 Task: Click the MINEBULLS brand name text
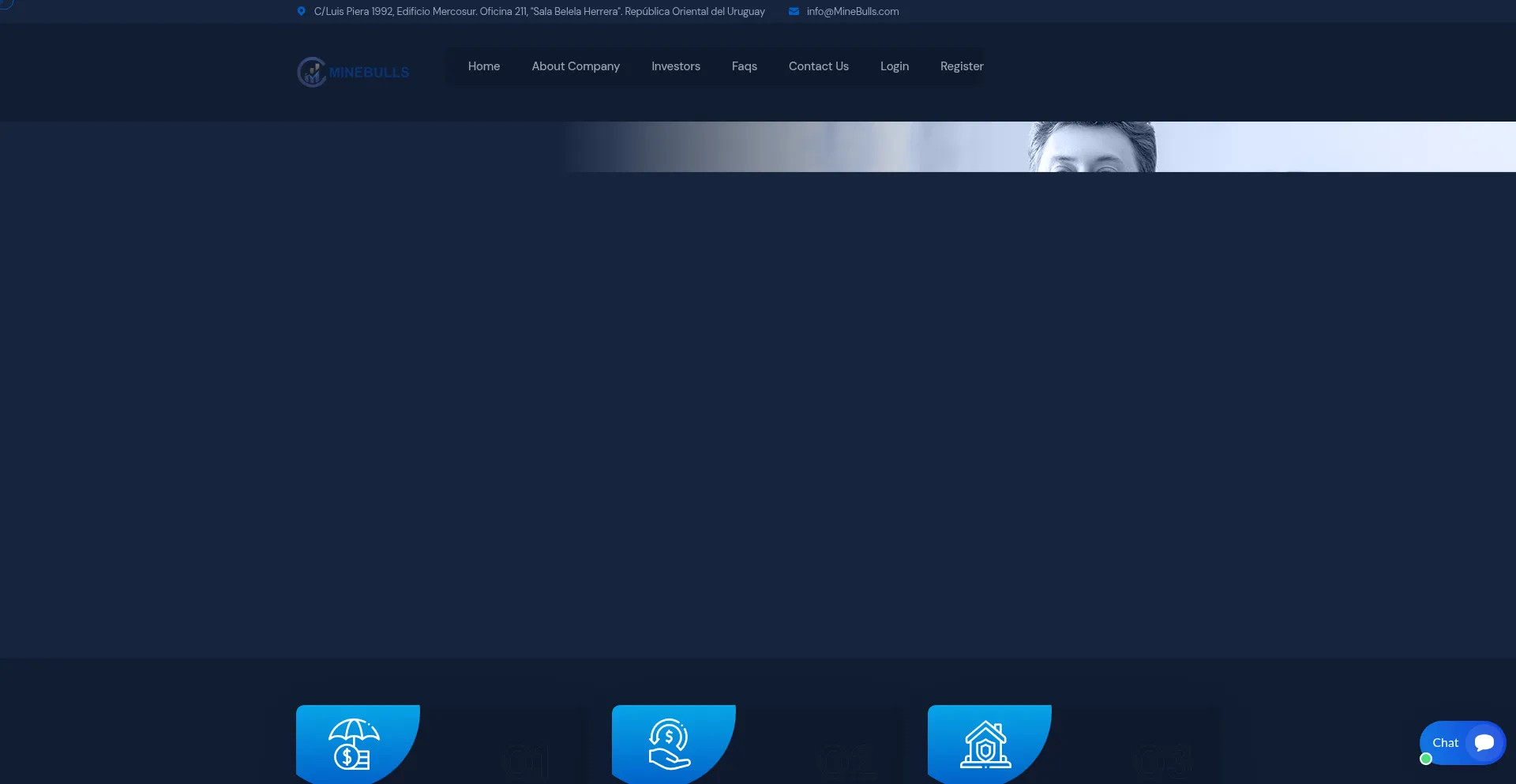(x=368, y=72)
